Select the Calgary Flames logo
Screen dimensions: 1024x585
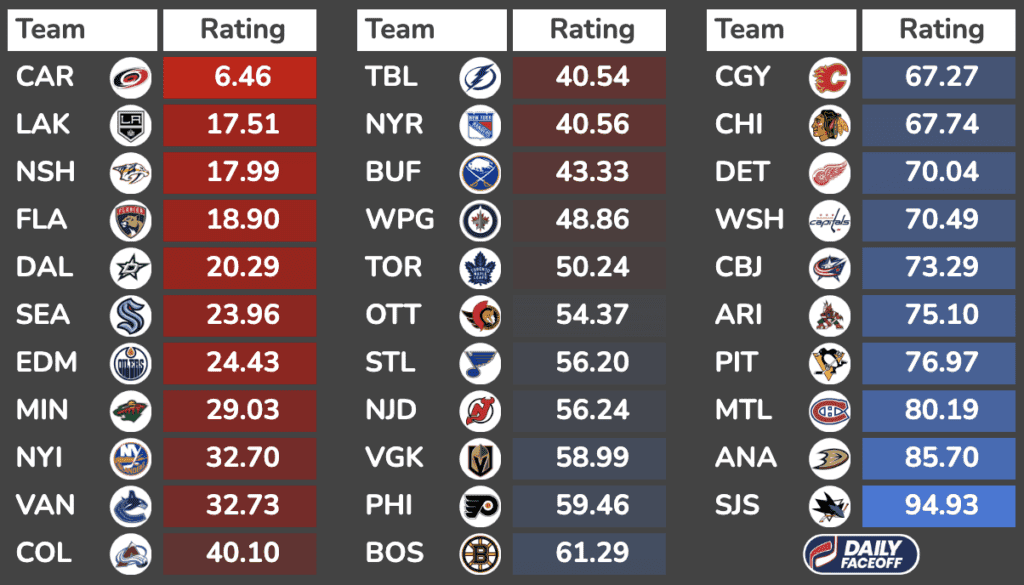click(x=829, y=77)
